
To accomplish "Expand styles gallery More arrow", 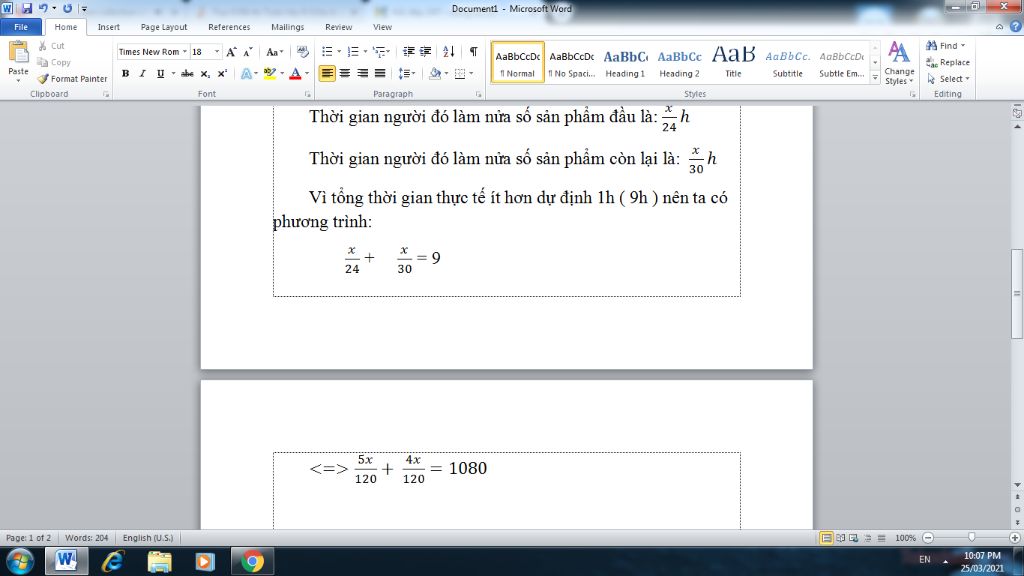I will pyautogui.click(x=875, y=77).
